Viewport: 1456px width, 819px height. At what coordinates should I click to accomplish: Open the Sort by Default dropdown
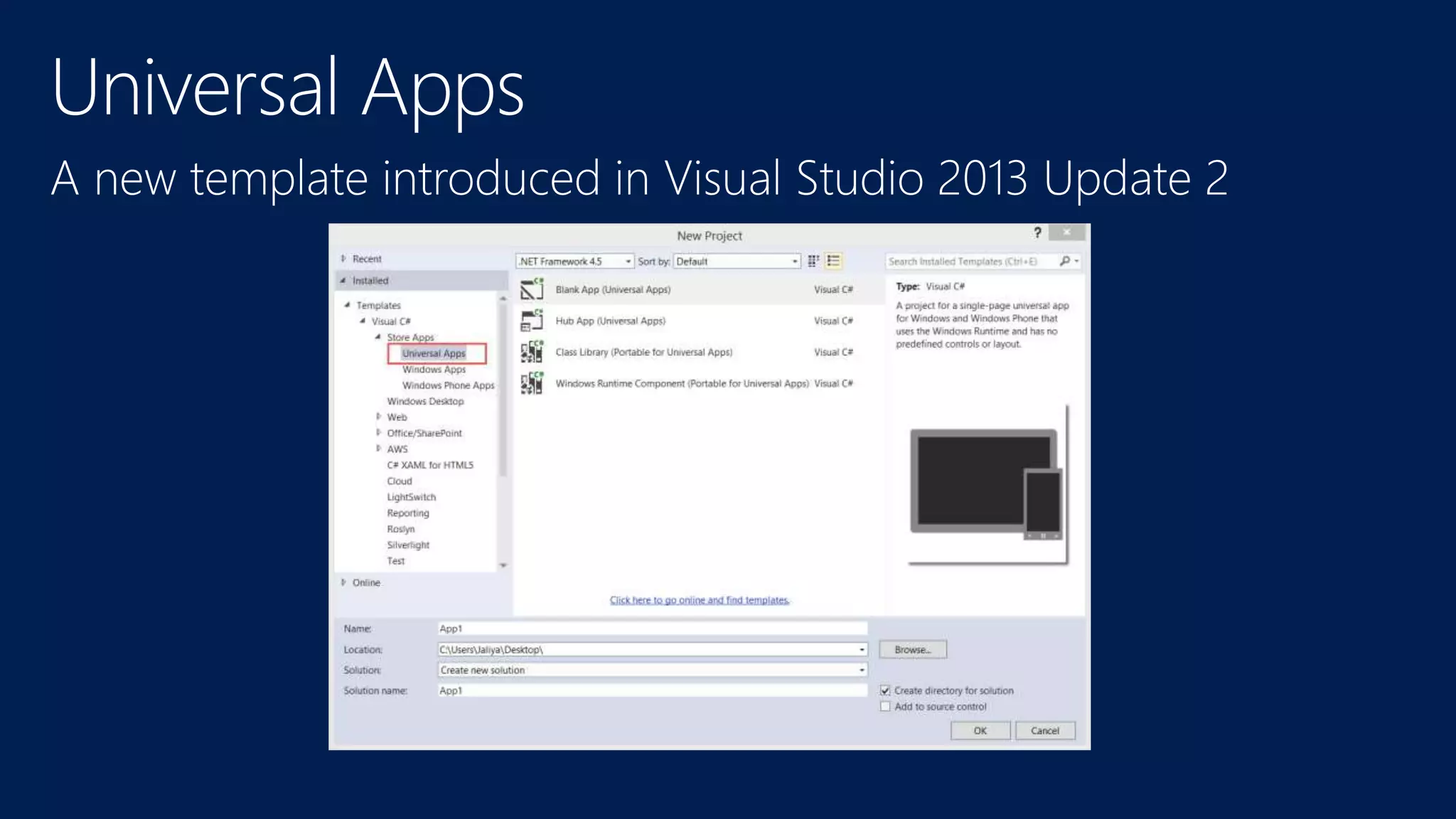[x=794, y=262]
